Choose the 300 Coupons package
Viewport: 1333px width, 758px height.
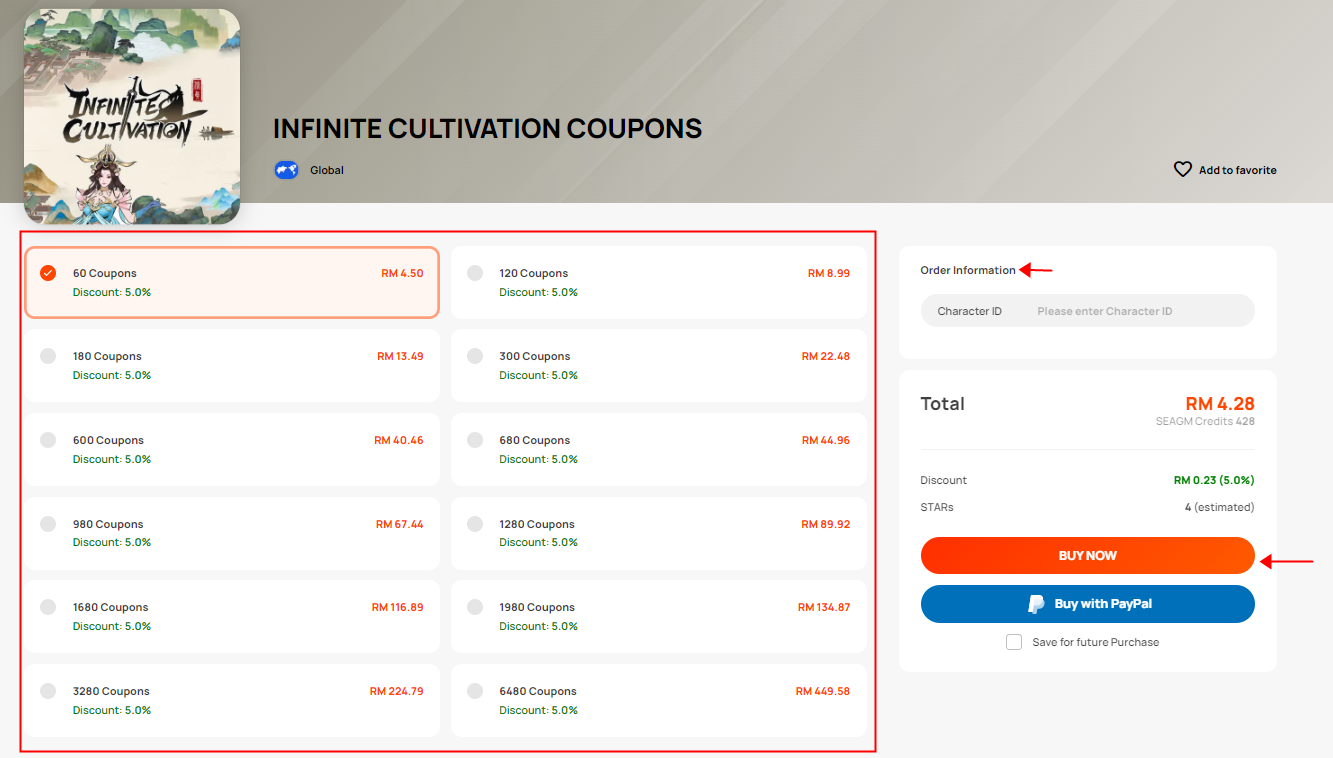659,366
